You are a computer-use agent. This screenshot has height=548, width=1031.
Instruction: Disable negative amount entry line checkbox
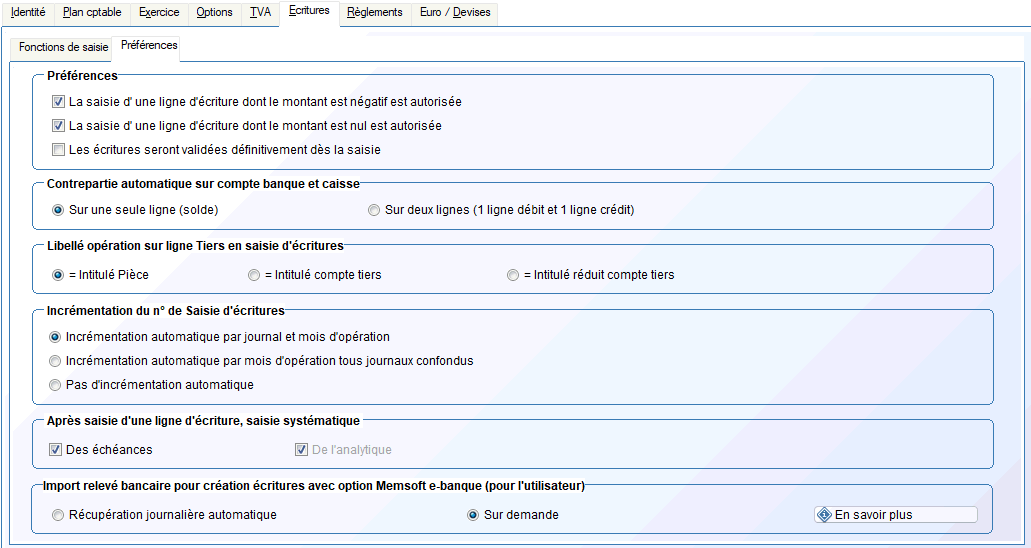tap(58, 102)
